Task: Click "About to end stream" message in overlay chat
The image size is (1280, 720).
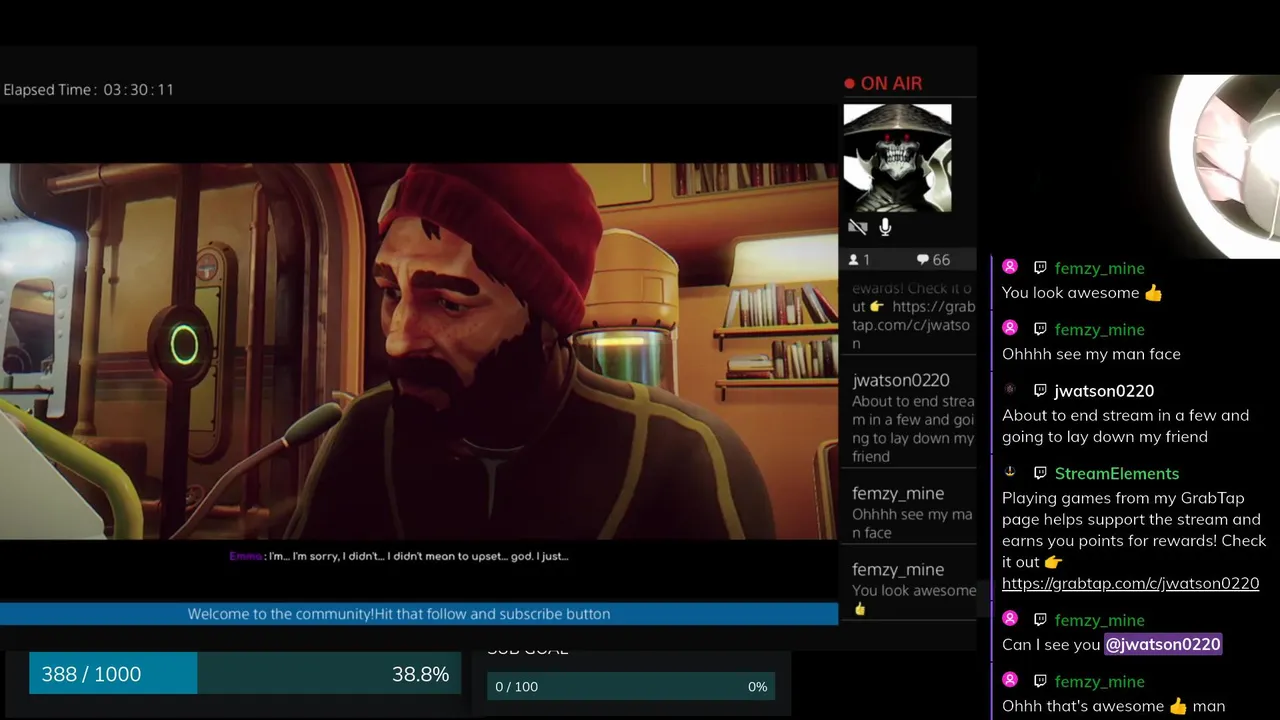Action: 1125,426
